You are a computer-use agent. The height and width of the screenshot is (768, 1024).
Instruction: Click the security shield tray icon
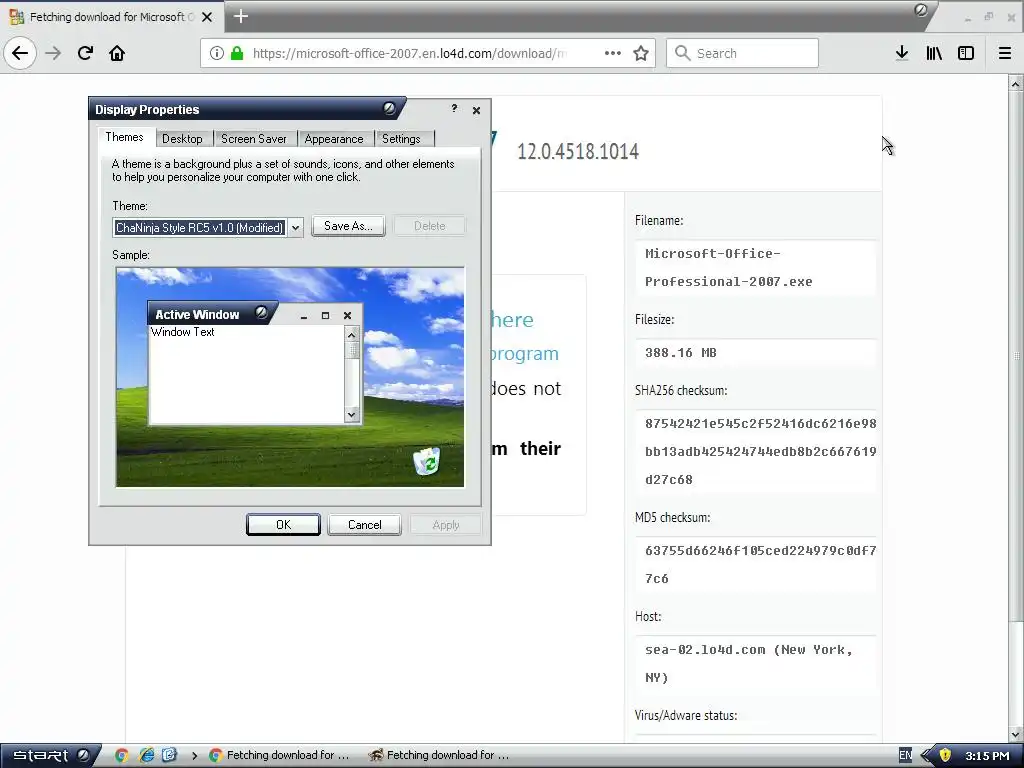944,756
